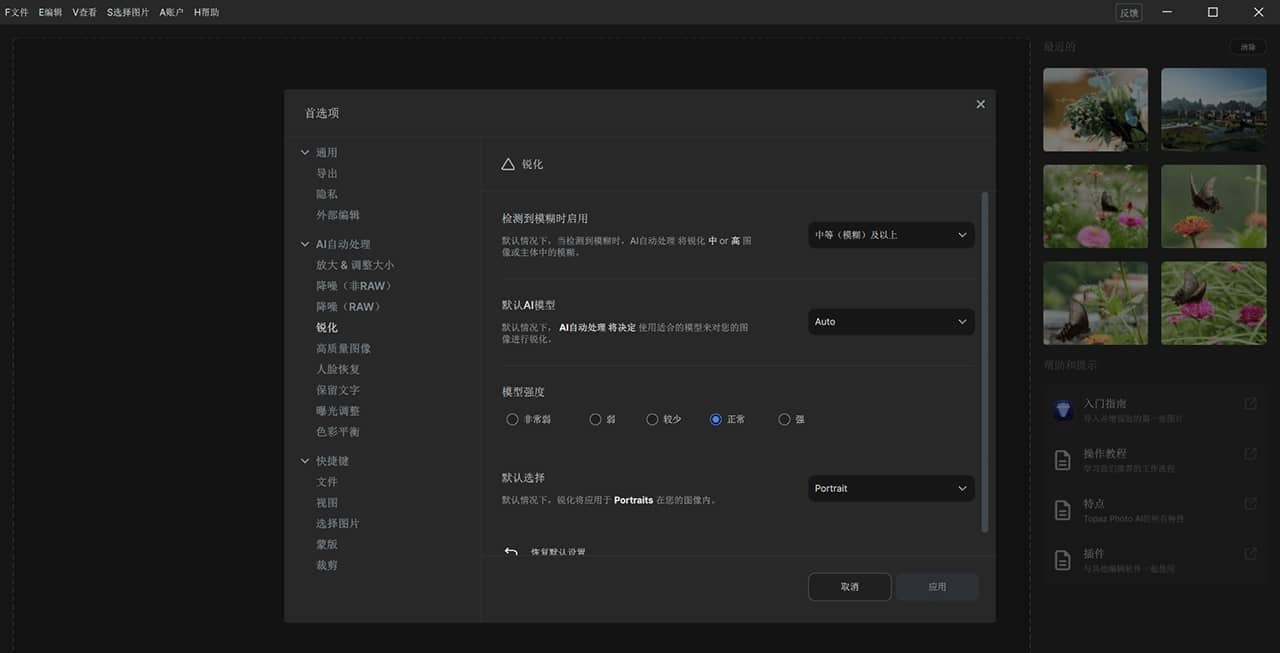
Task: Select 降噪（RAW） in sidebar
Action: (349, 307)
